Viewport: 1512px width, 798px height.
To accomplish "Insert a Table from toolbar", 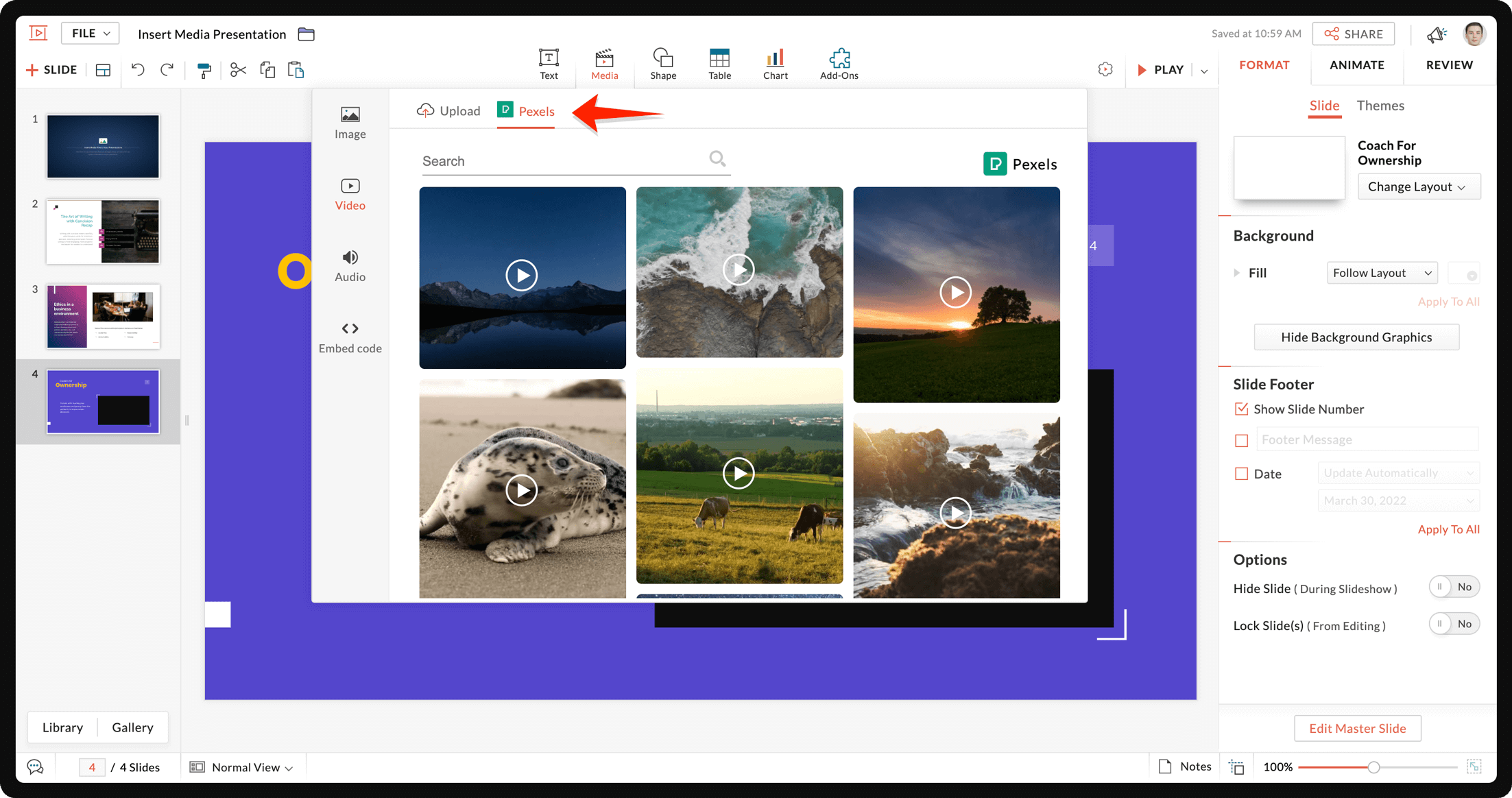I will (719, 64).
